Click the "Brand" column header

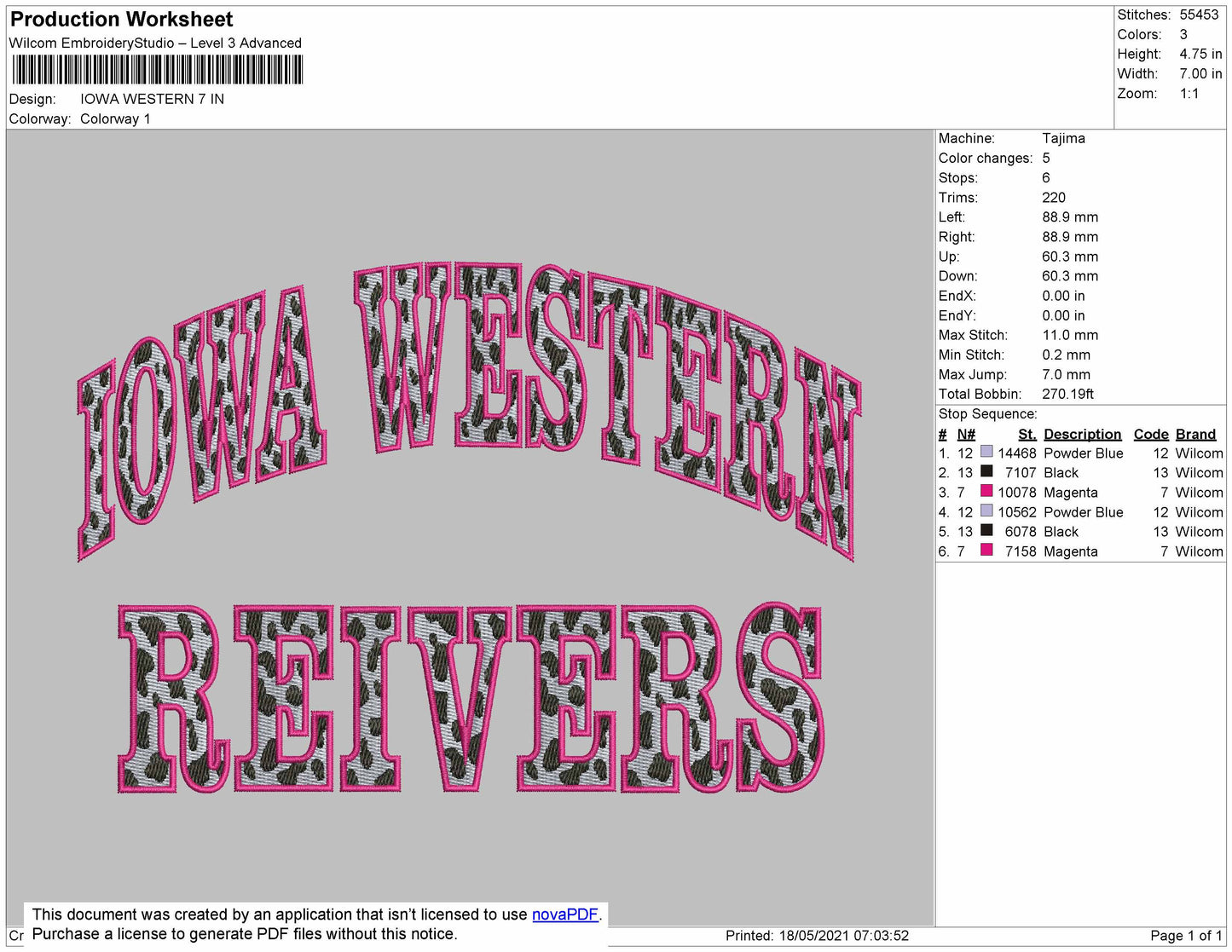[1196, 435]
